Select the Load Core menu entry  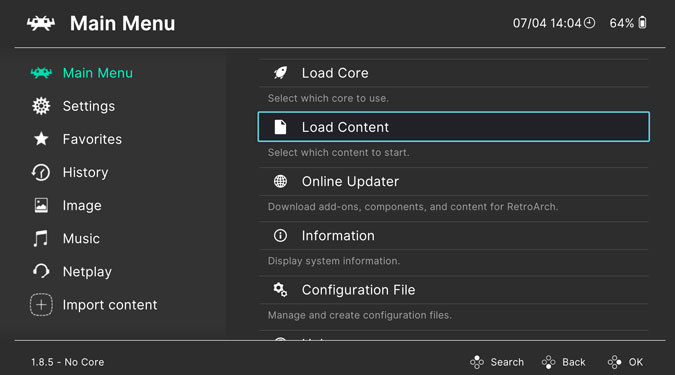(454, 73)
